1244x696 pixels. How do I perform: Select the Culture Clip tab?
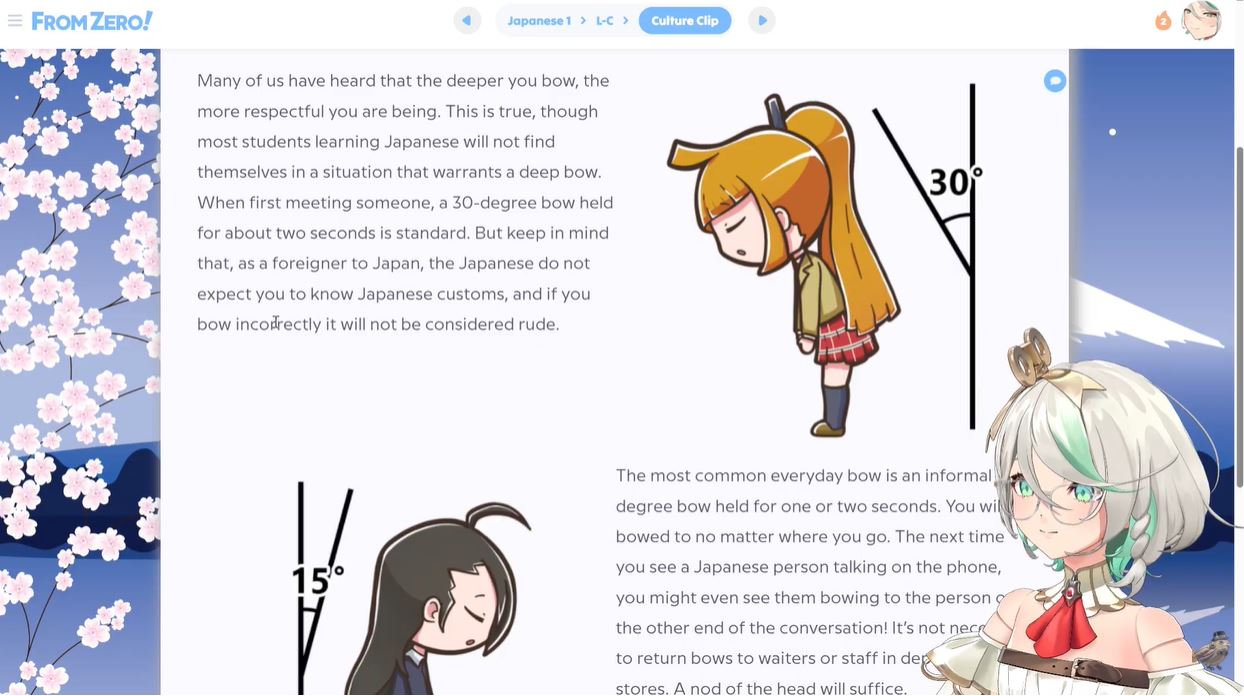point(685,20)
